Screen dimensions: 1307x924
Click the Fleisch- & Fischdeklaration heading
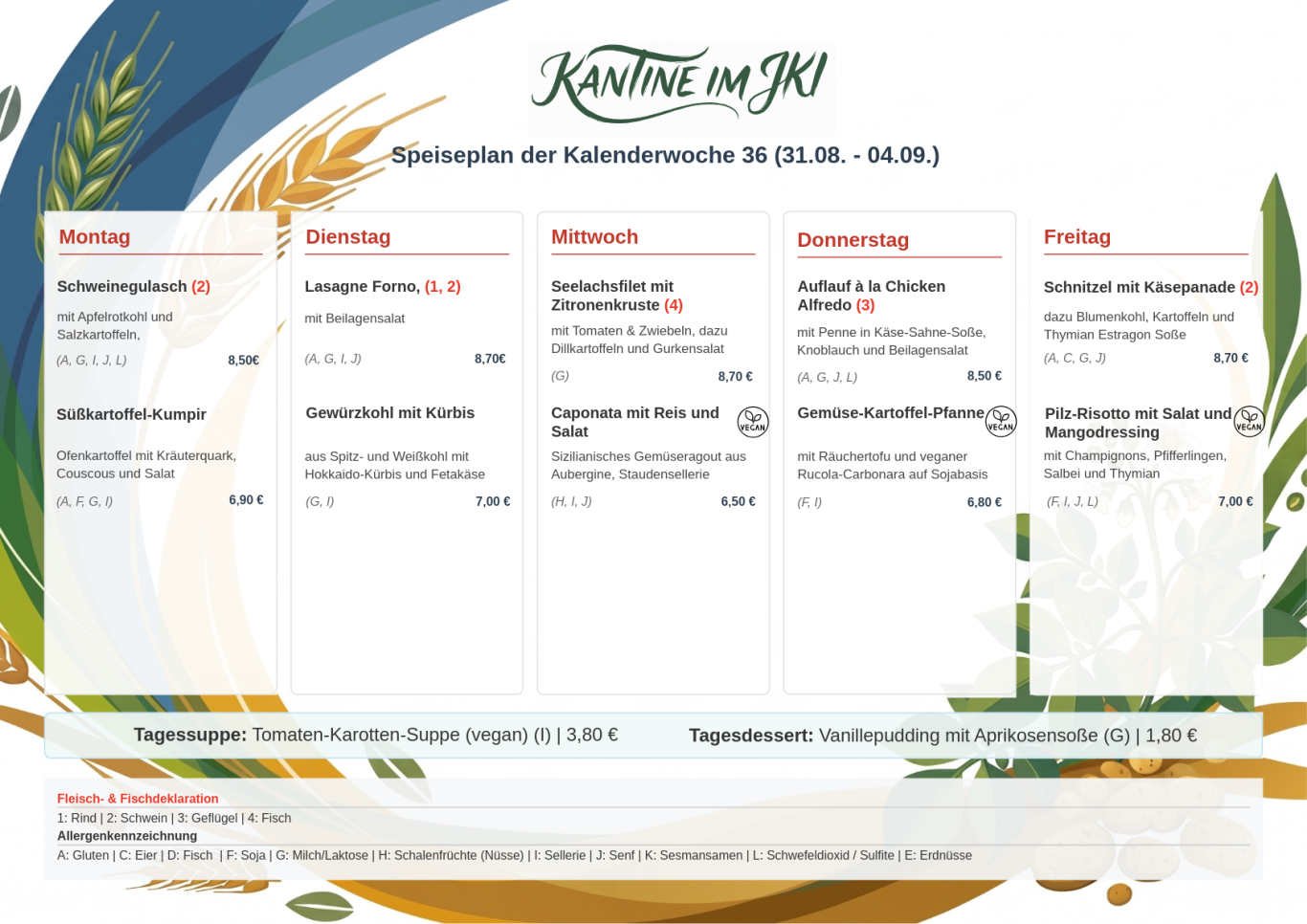(x=138, y=799)
